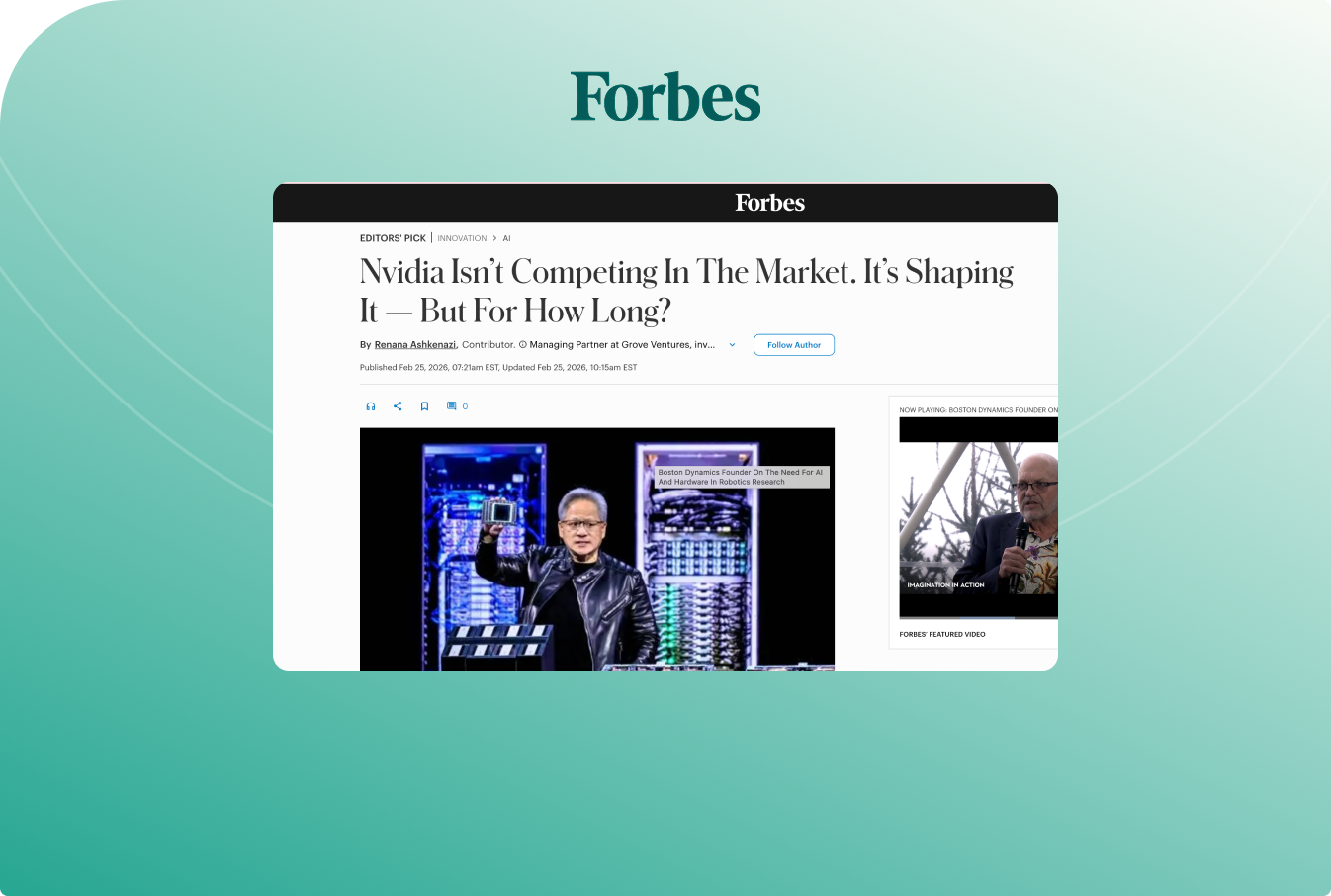Click the Nvidia article headline
The image size is (1331, 896).
pos(686,291)
